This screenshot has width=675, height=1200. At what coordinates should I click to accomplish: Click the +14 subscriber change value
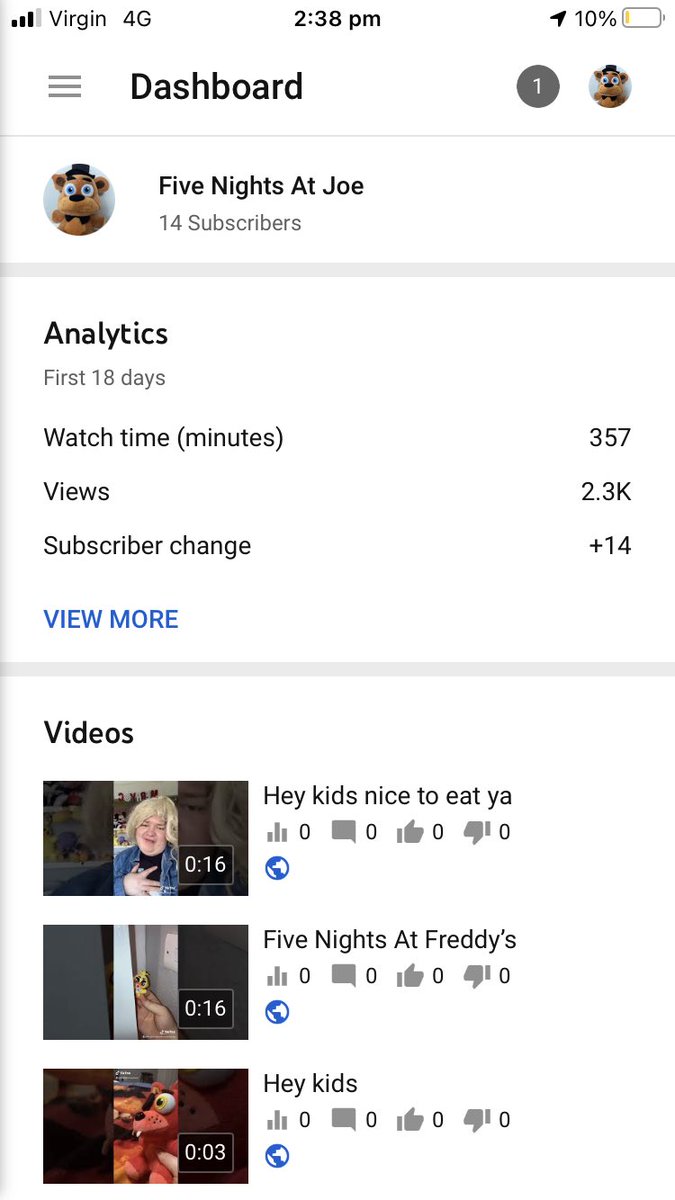pyautogui.click(x=610, y=546)
